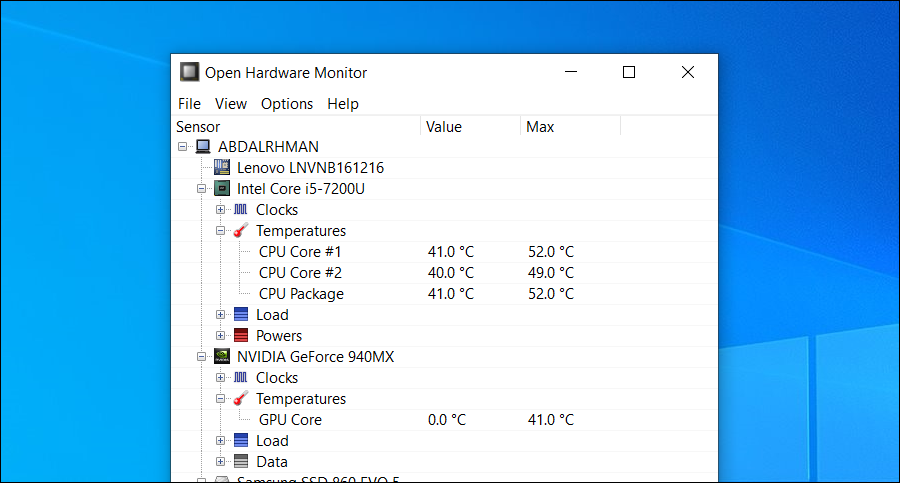Expand the GPU Load node
The height and width of the screenshot is (483, 900).
[x=221, y=441]
